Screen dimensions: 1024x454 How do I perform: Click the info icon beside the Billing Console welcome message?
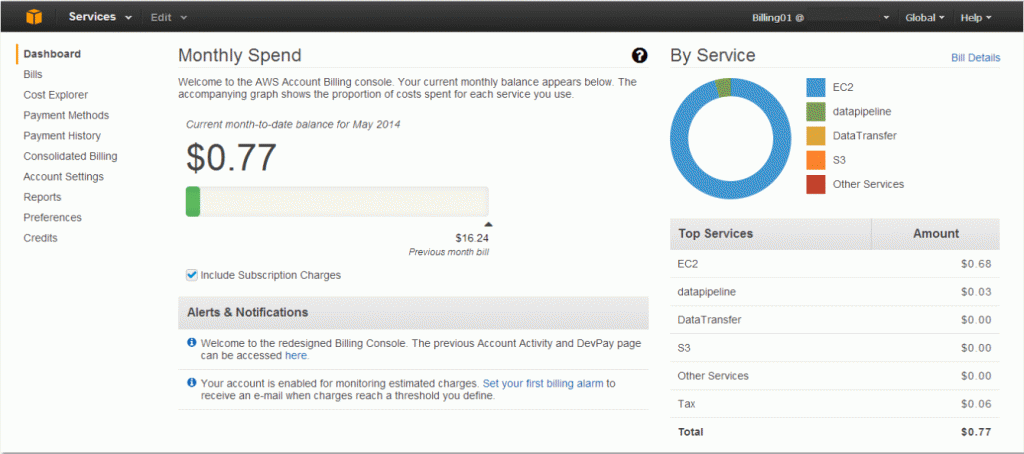point(191,342)
